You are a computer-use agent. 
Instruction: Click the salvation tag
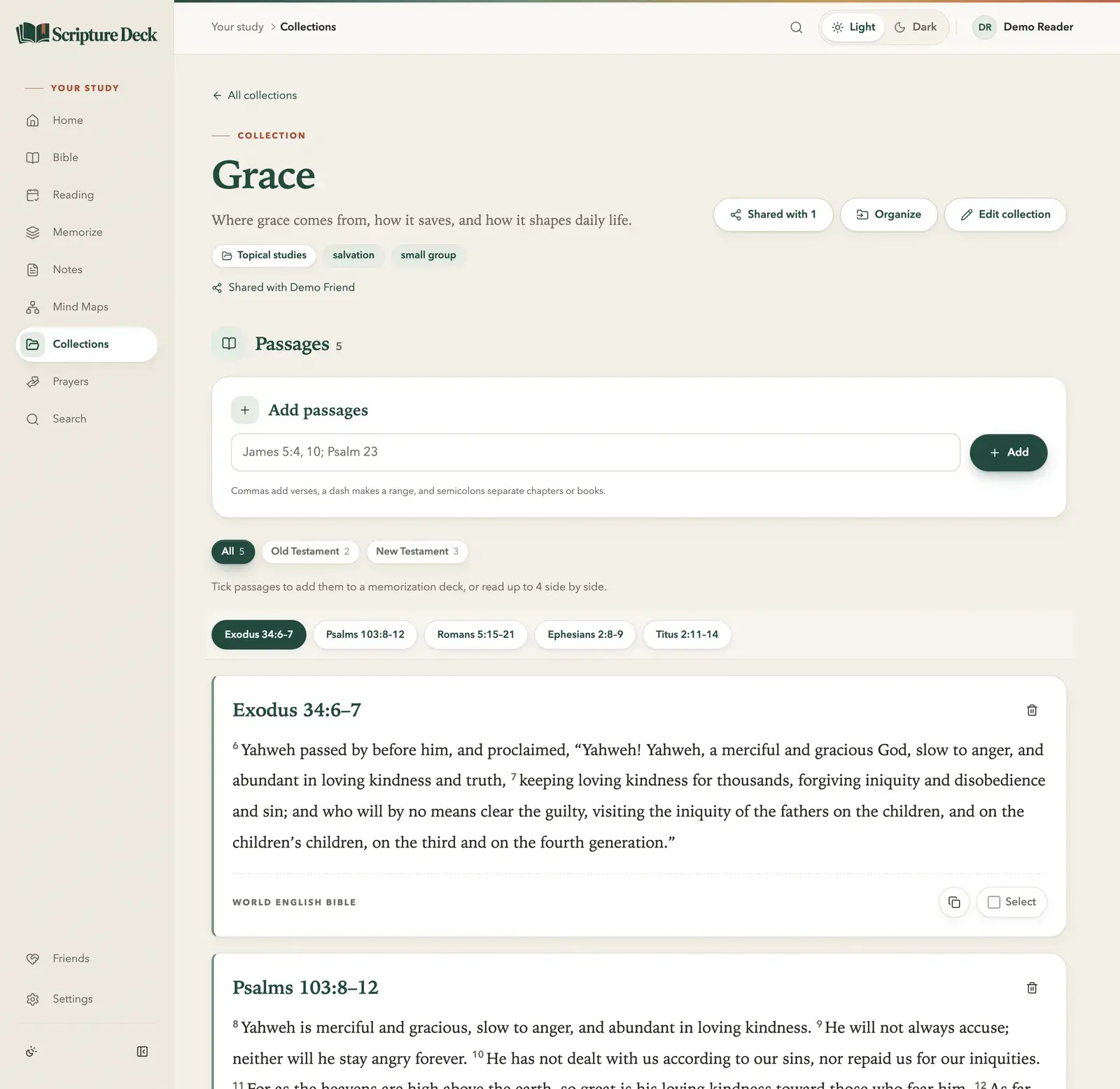point(353,255)
